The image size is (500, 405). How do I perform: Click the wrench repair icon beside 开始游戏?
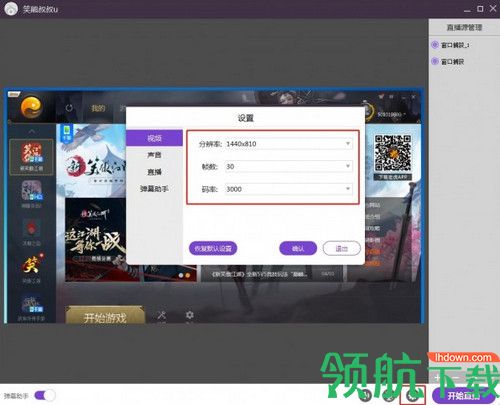coord(161,315)
